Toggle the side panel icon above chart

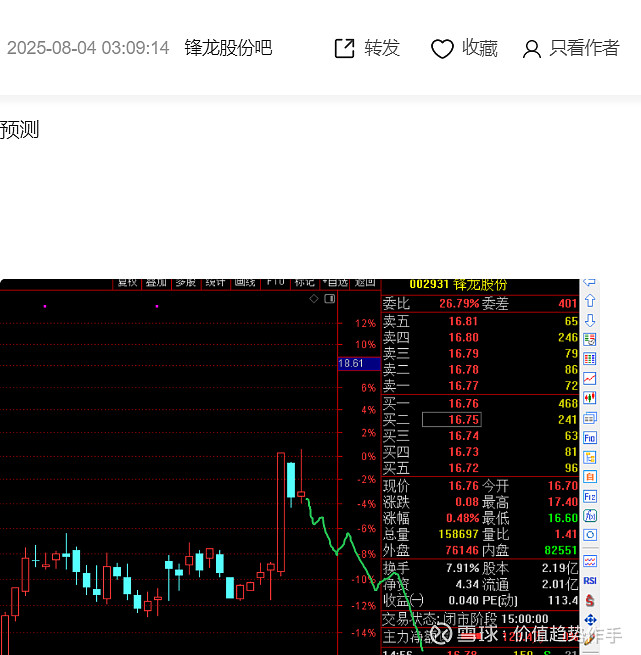[330, 299]
